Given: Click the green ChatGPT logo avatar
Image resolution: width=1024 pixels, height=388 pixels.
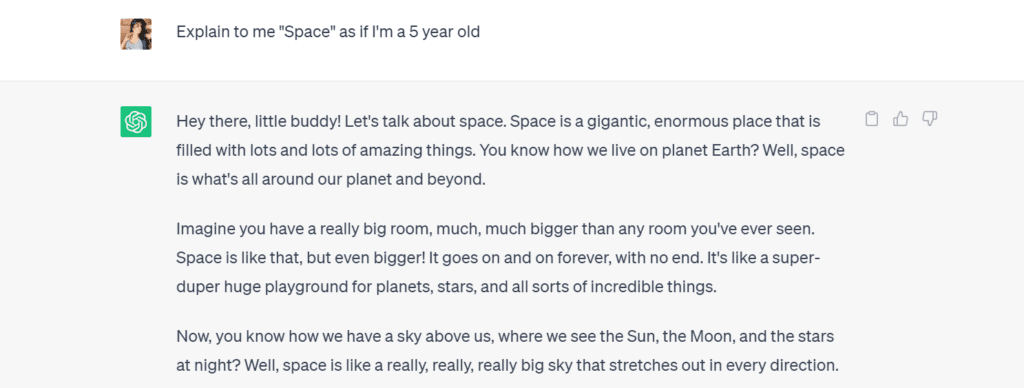Looking at the screenshot, I should pyautogui.click(x=136, y=121).
